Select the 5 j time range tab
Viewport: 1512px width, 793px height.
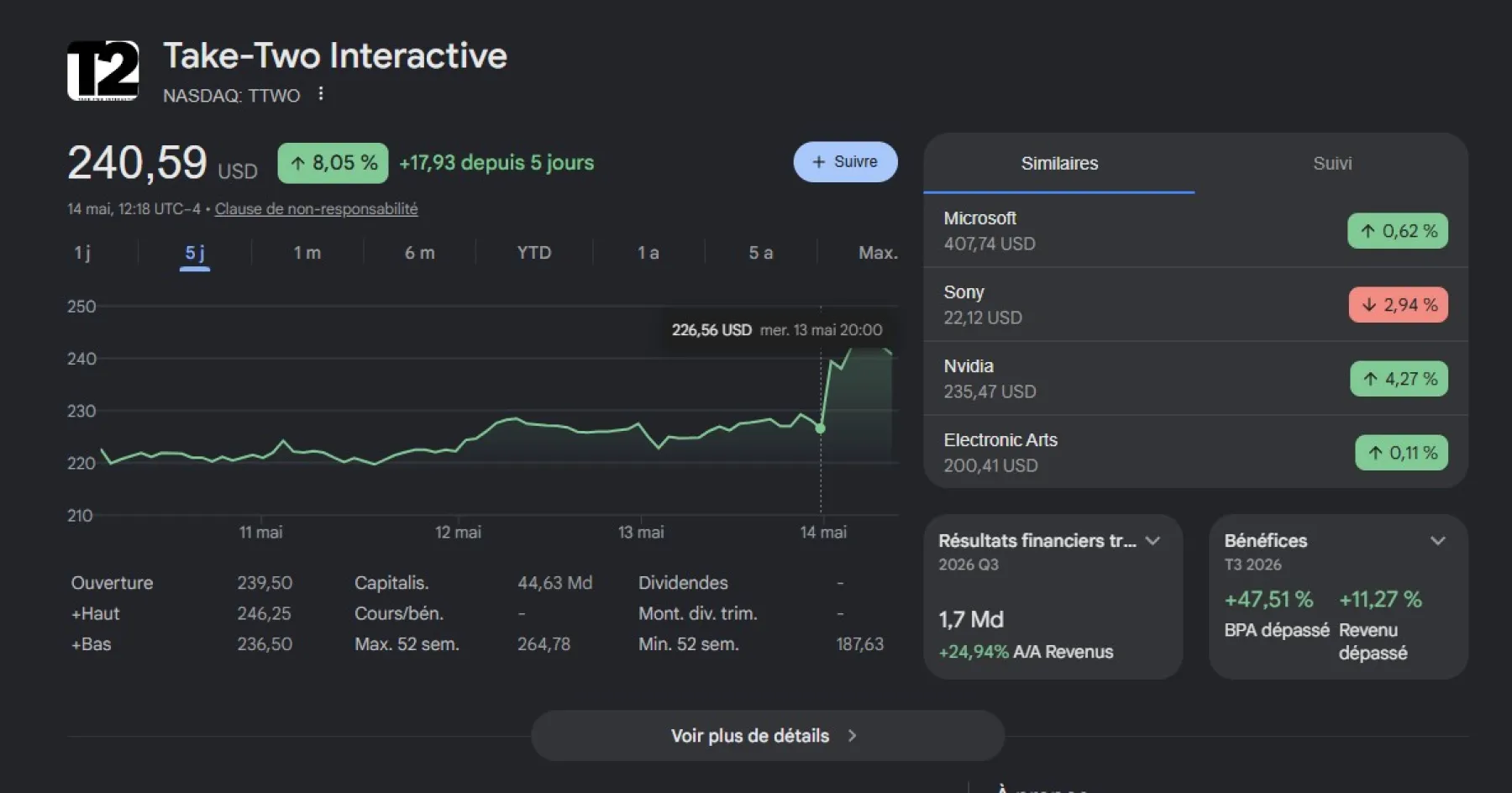(x=195, y=253)
